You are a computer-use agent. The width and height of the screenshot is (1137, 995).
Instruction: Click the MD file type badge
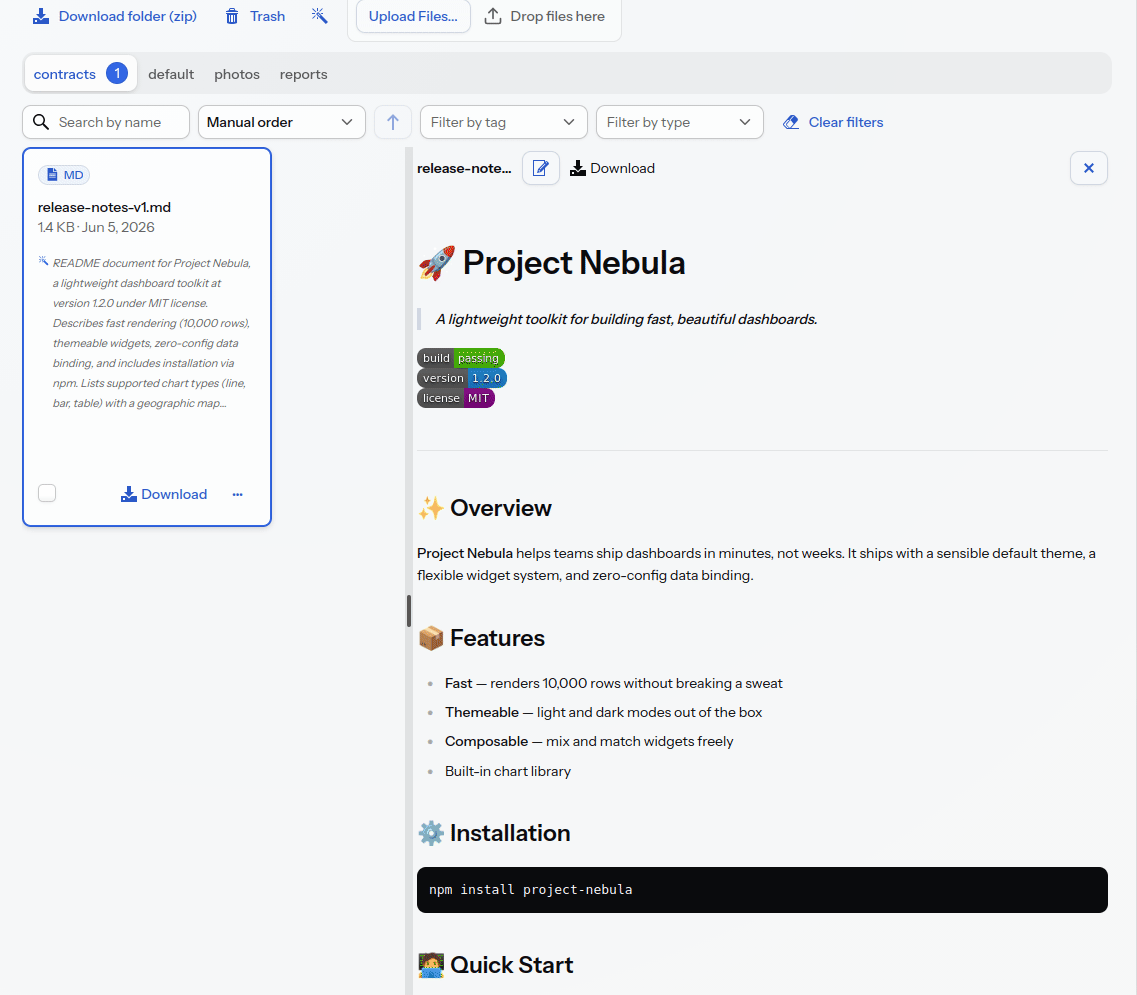(64, 175)
